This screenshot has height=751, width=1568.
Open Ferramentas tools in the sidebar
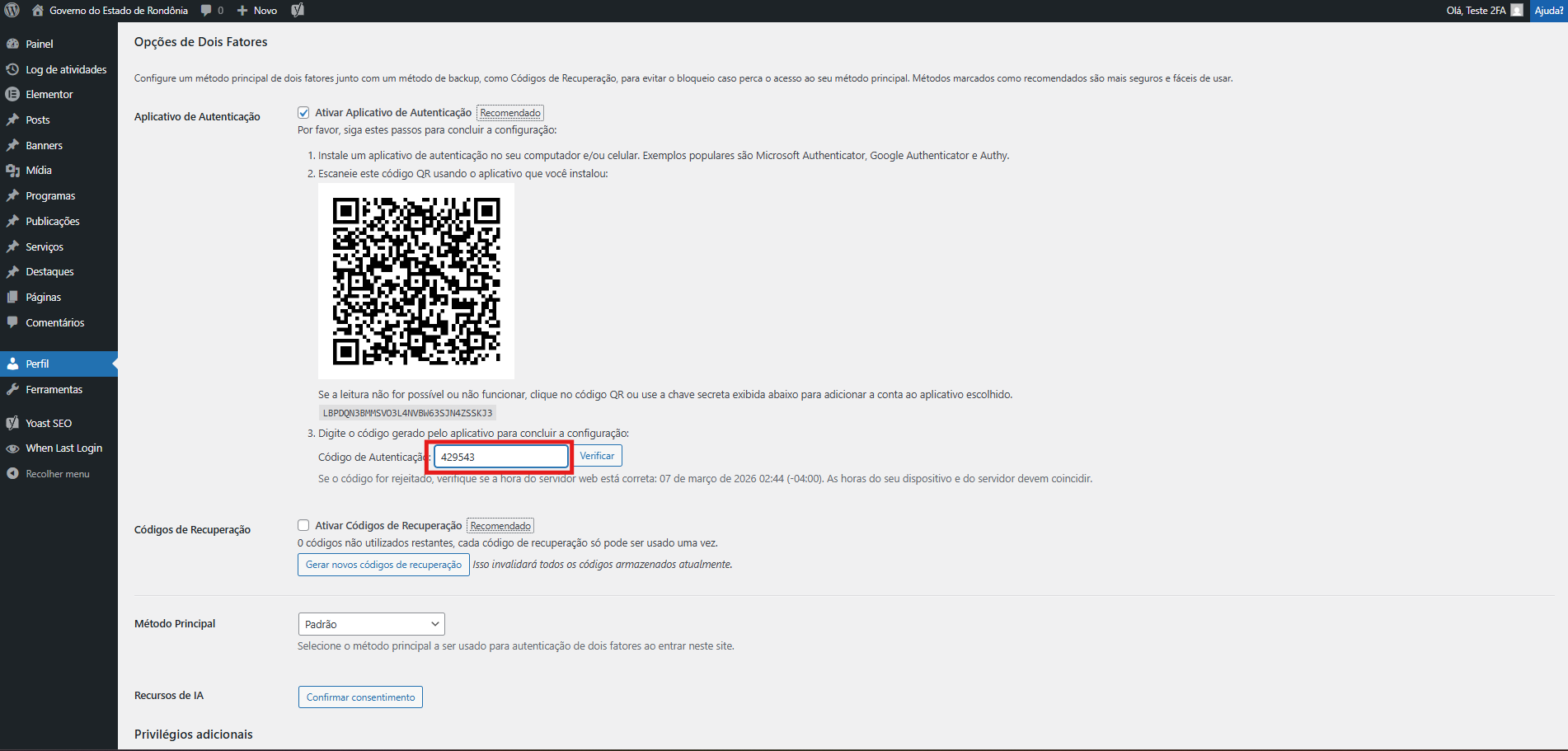[54, 390]
